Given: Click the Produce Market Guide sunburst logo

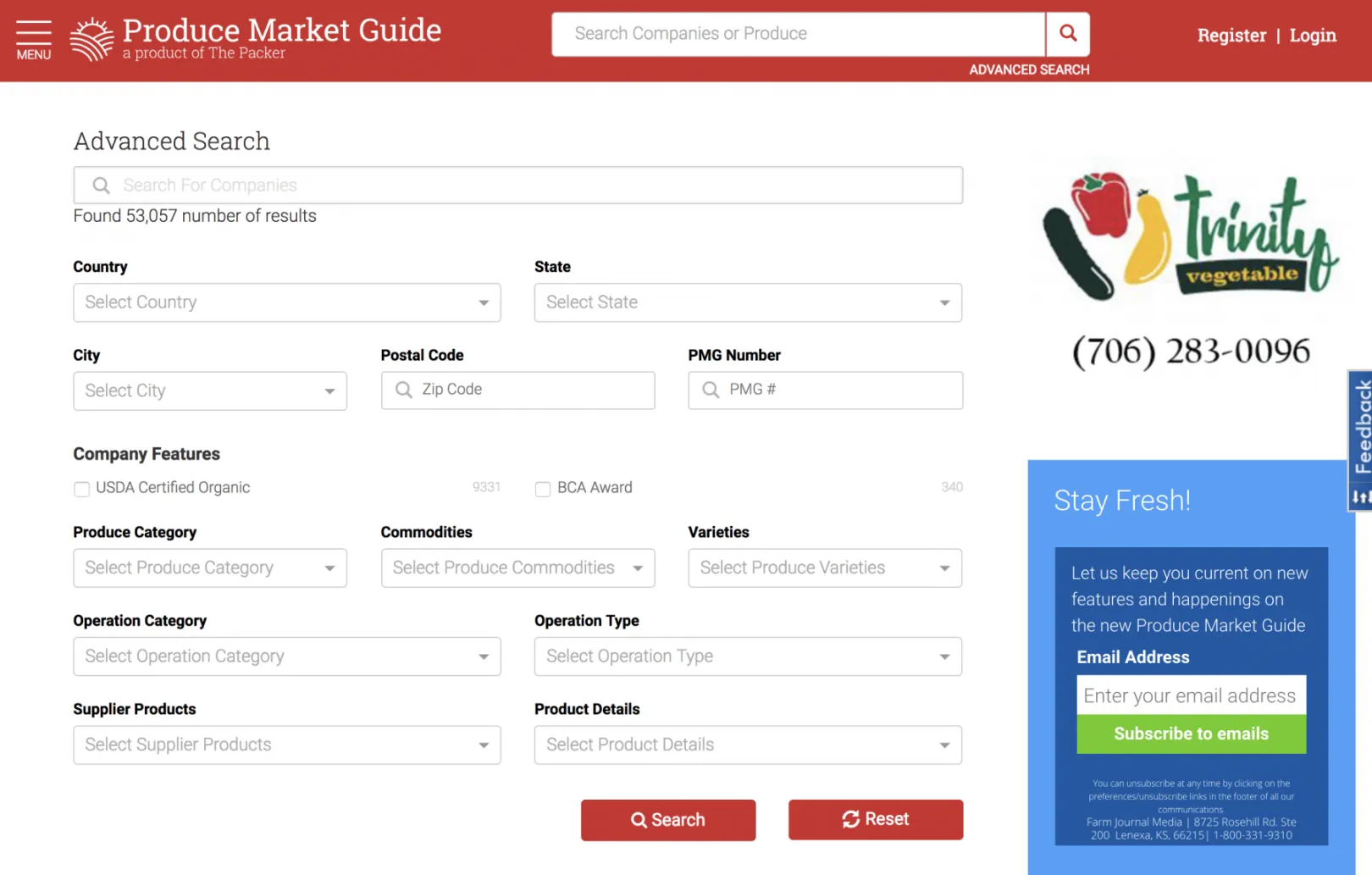Looking at the screenshot, I should 91,40.
